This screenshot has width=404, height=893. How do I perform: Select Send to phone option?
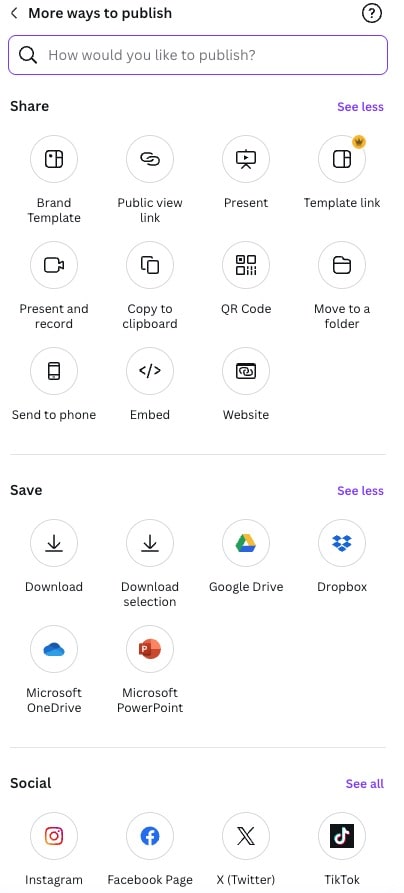tap(54, 371)
